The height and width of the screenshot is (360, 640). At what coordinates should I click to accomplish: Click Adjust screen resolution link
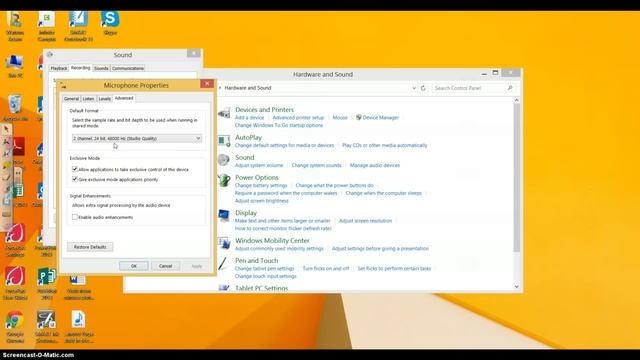tap(365, 221)
